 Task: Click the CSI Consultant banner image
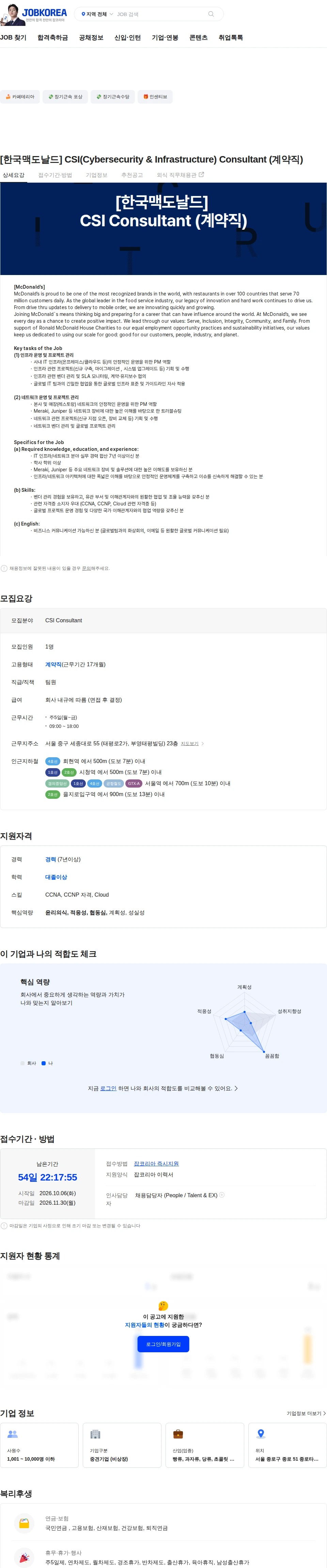(163, 228)
